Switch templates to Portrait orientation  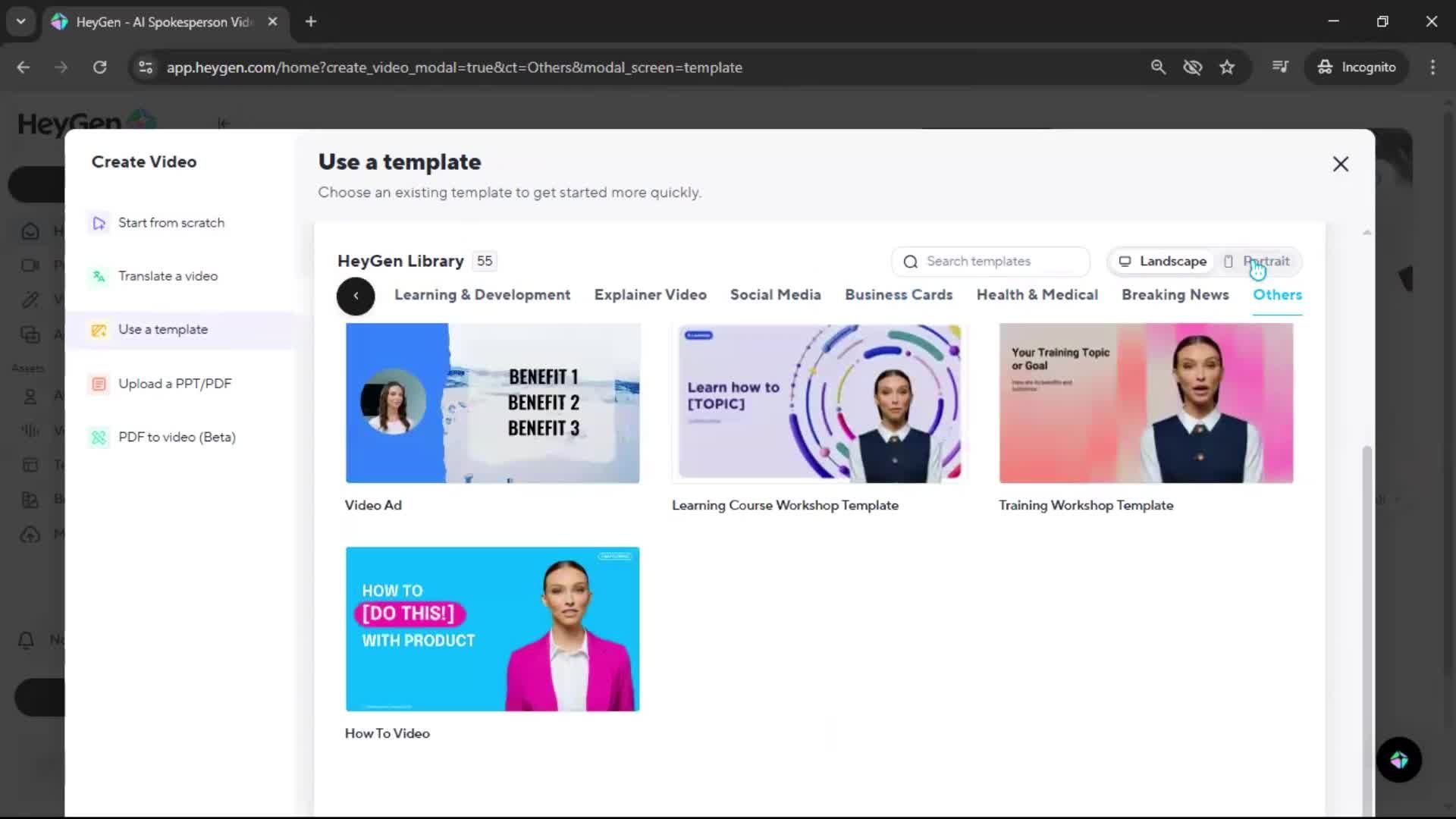click(1257, 262)
